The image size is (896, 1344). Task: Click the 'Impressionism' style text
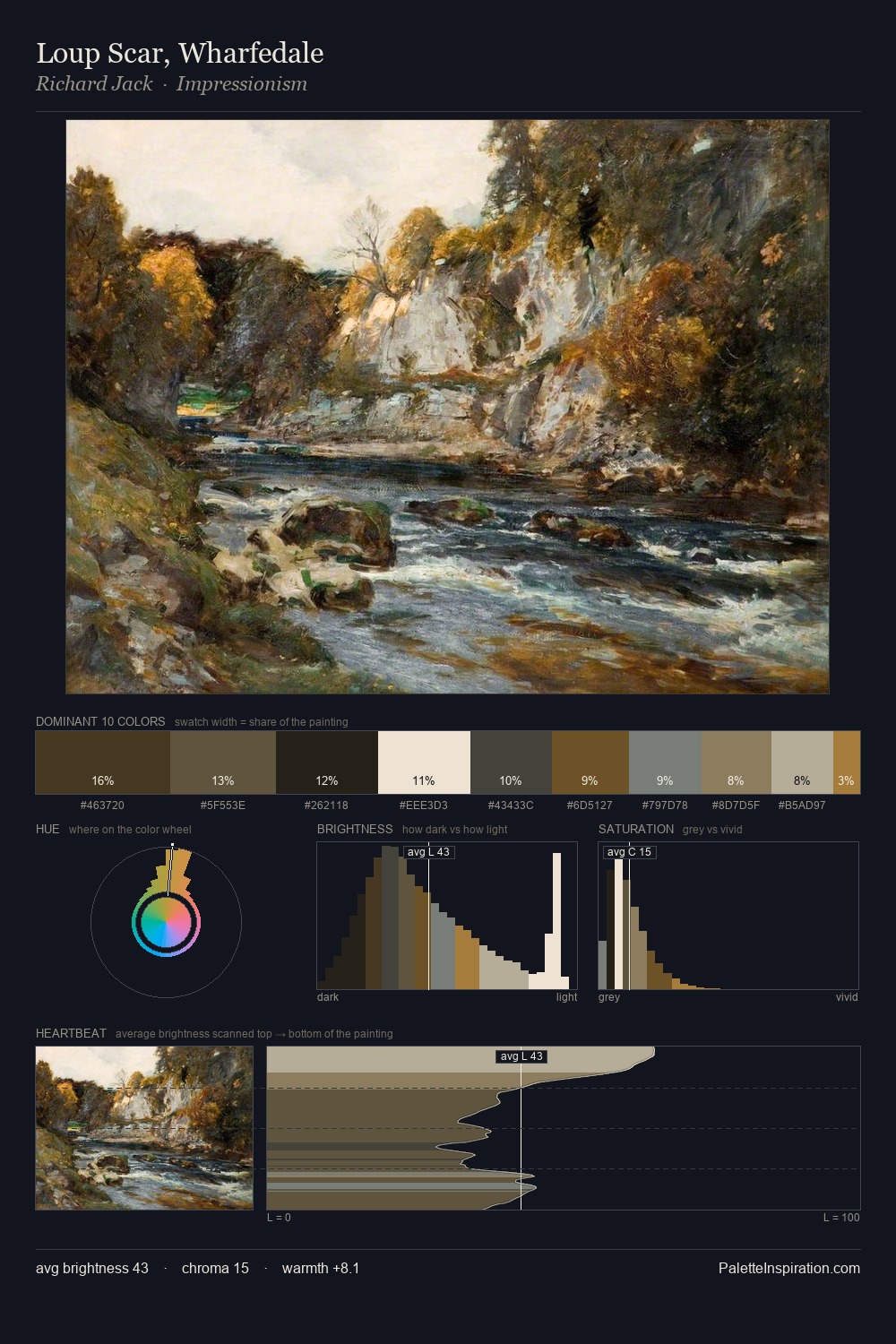click(x=242, y=84)
